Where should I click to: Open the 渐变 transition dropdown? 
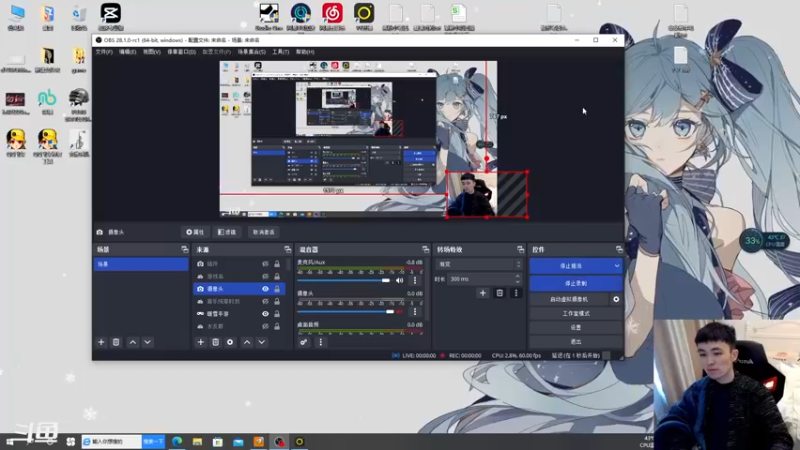point(479,264)
